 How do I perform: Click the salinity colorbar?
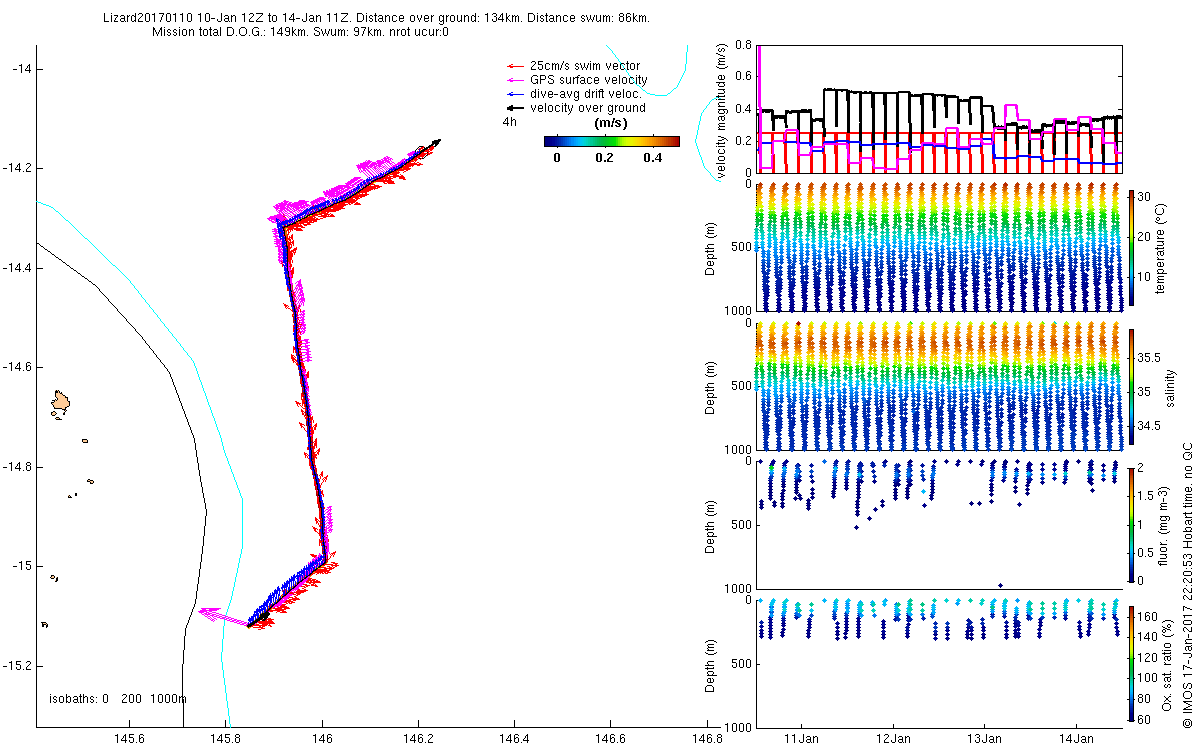(1132, 386)
